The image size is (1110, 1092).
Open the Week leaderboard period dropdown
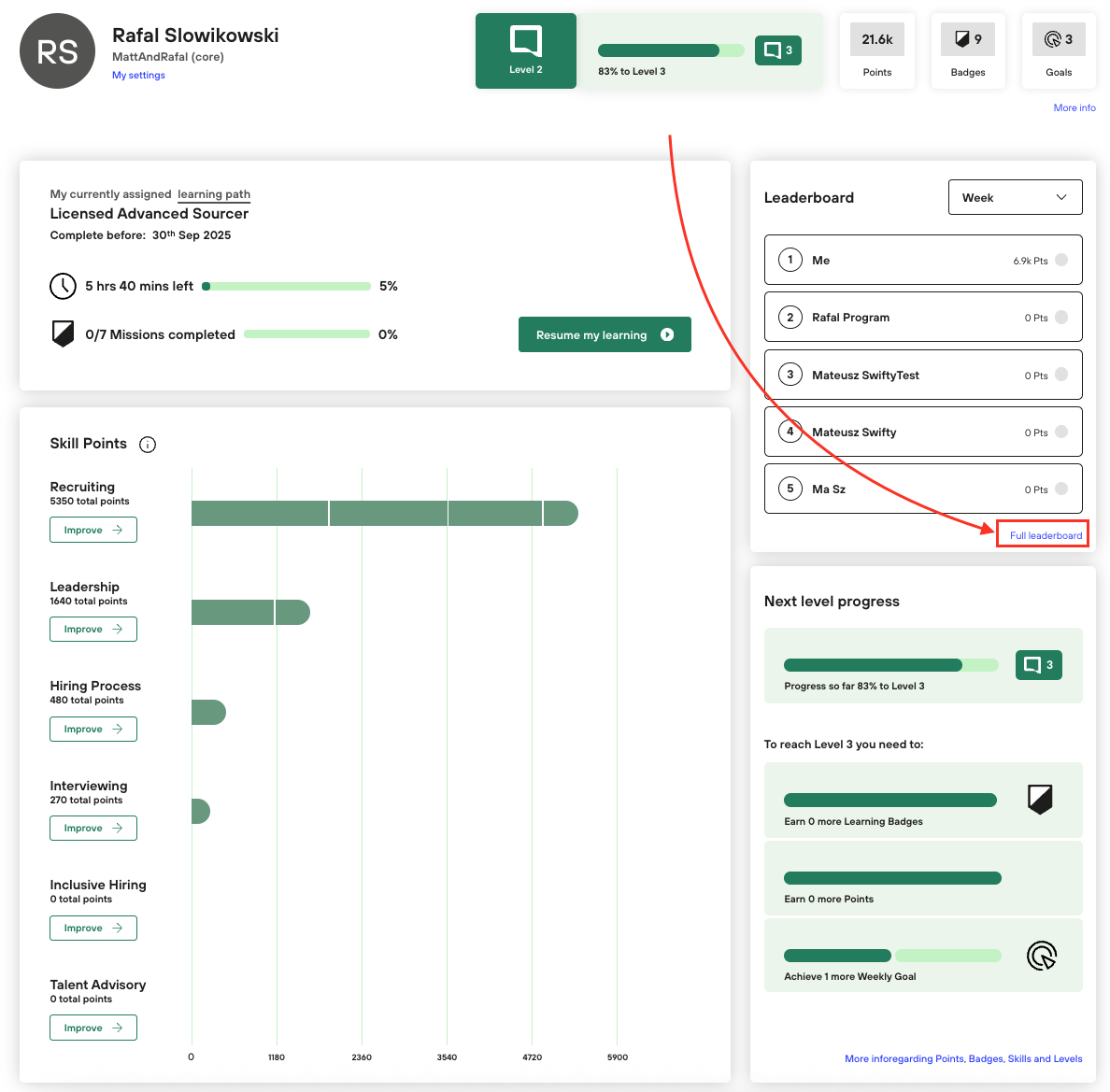[x=1015, y=197]
